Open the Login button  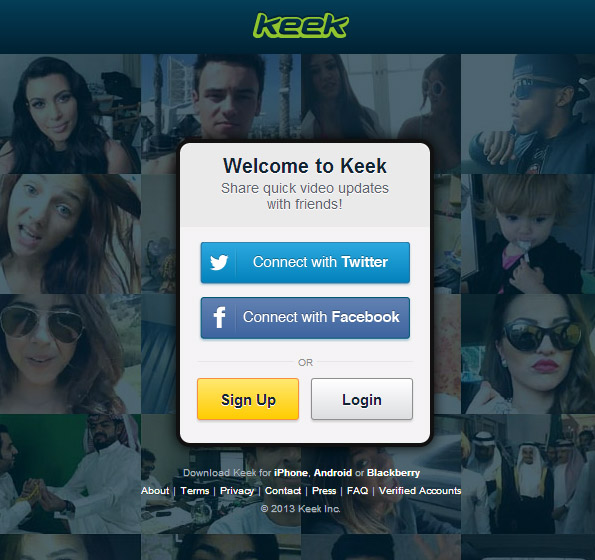[362, 399]
